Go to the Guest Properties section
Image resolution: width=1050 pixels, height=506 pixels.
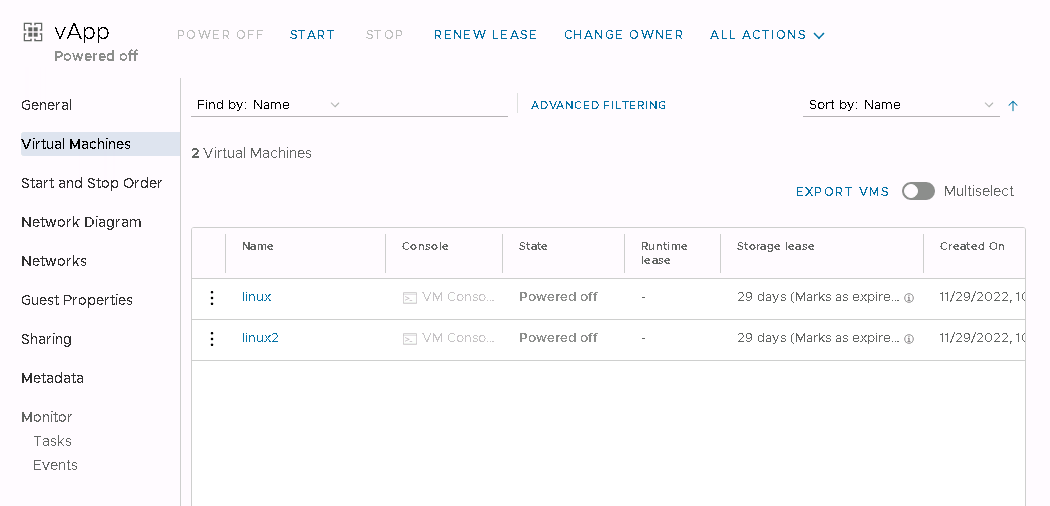coord(77,300)
